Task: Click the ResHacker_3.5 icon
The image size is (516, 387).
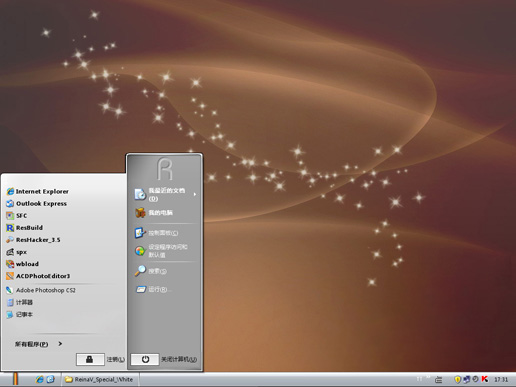Action: [x=10, y=240]
